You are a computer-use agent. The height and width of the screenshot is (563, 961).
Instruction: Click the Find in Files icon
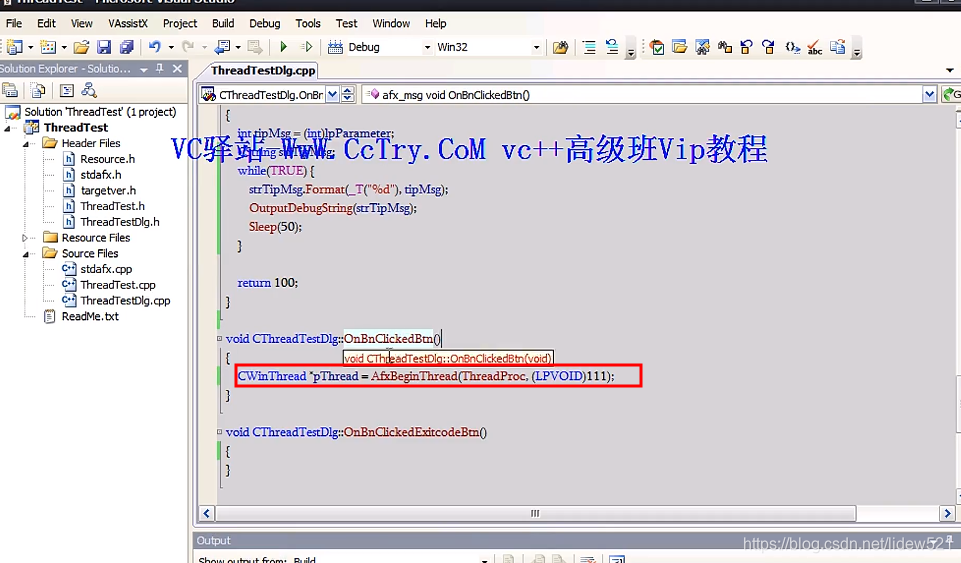click(x=560, y=47)
